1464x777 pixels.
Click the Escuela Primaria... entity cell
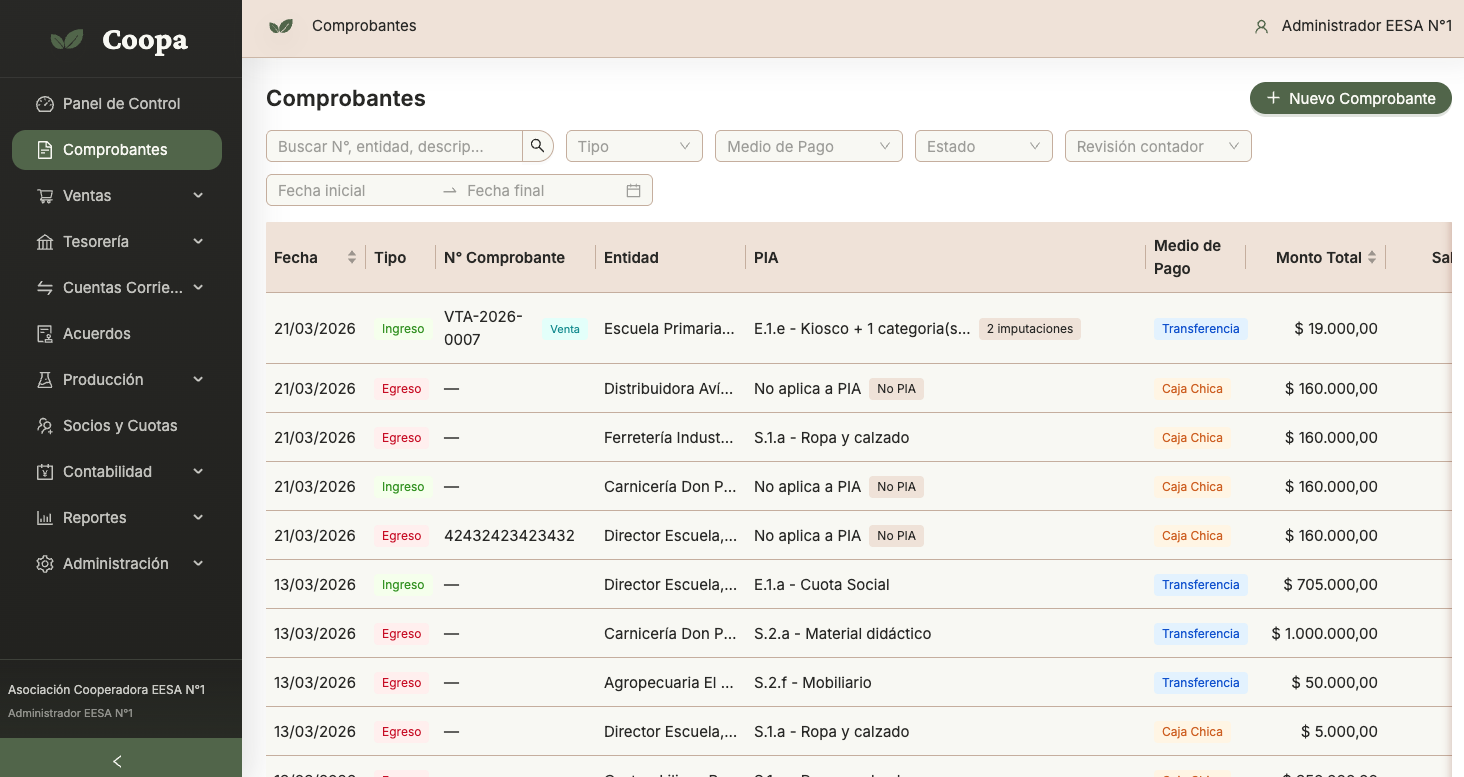(x=670, y=328)
